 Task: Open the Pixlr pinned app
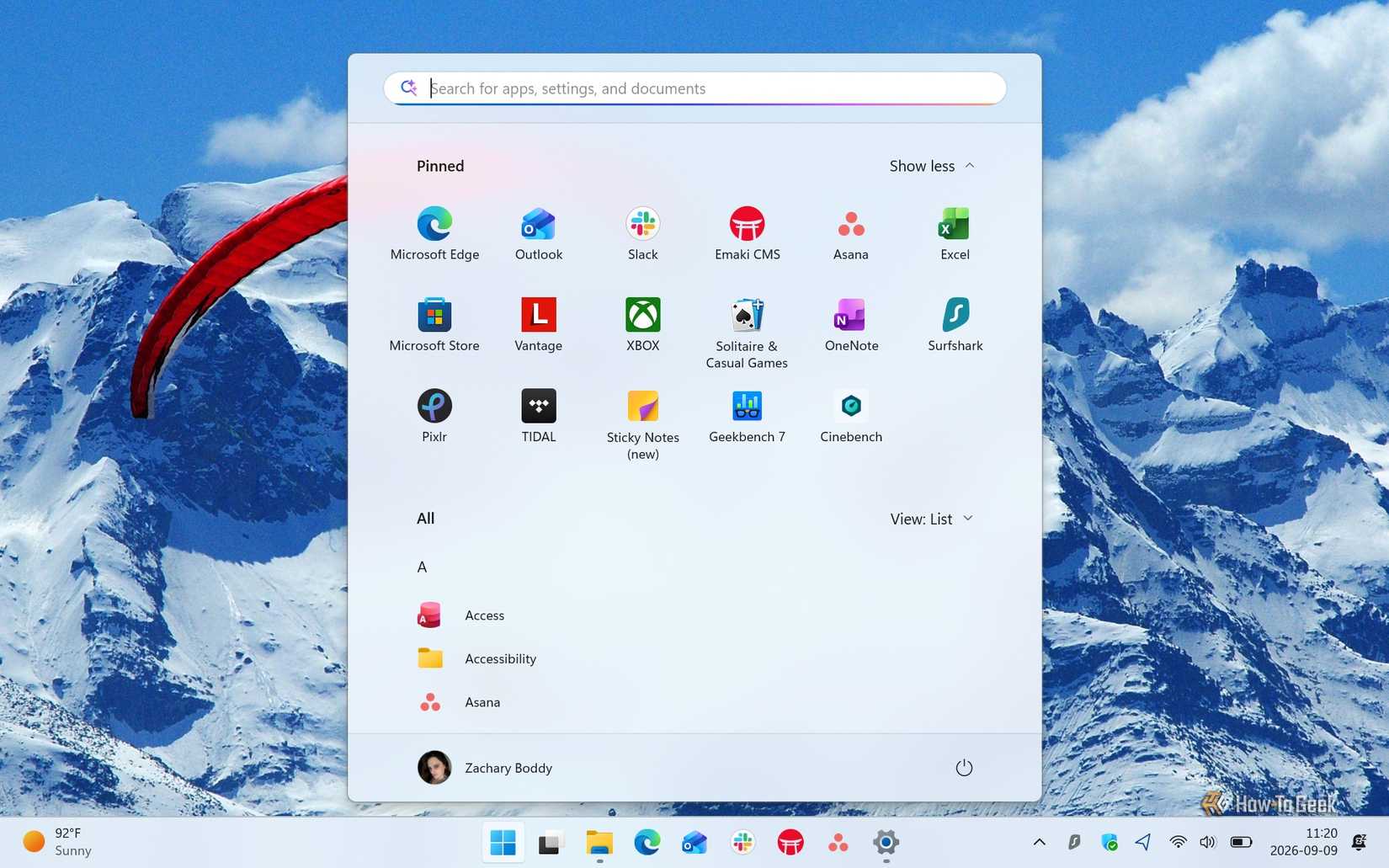(x=434, y=416)
